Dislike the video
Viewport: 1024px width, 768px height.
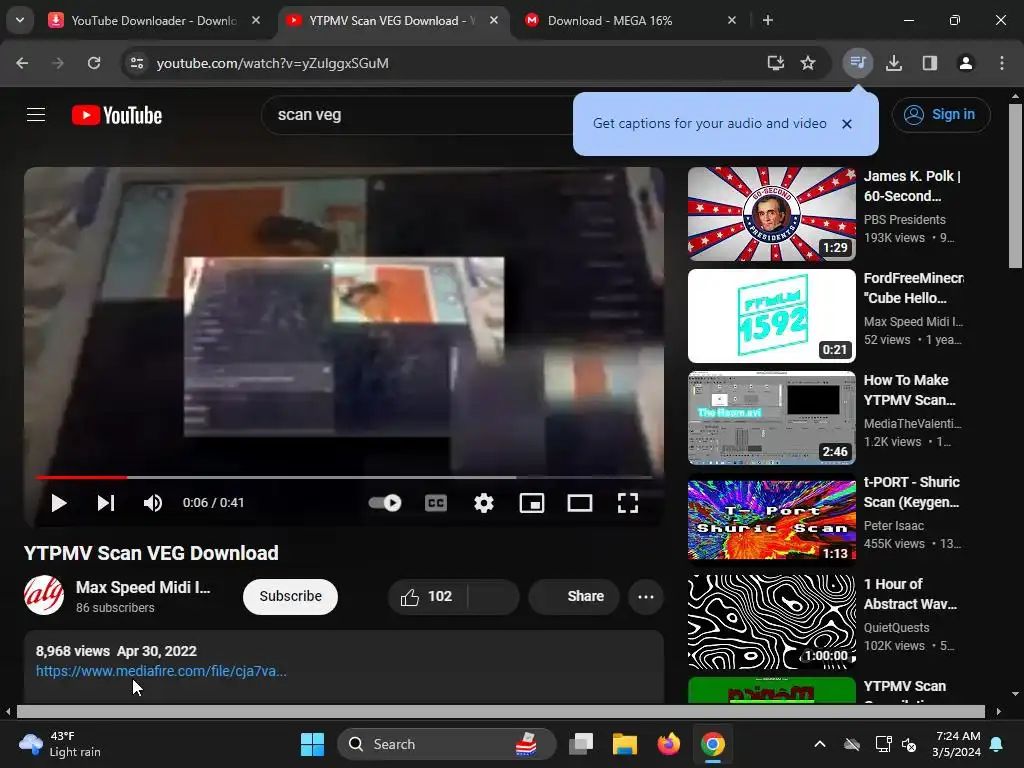494,596
